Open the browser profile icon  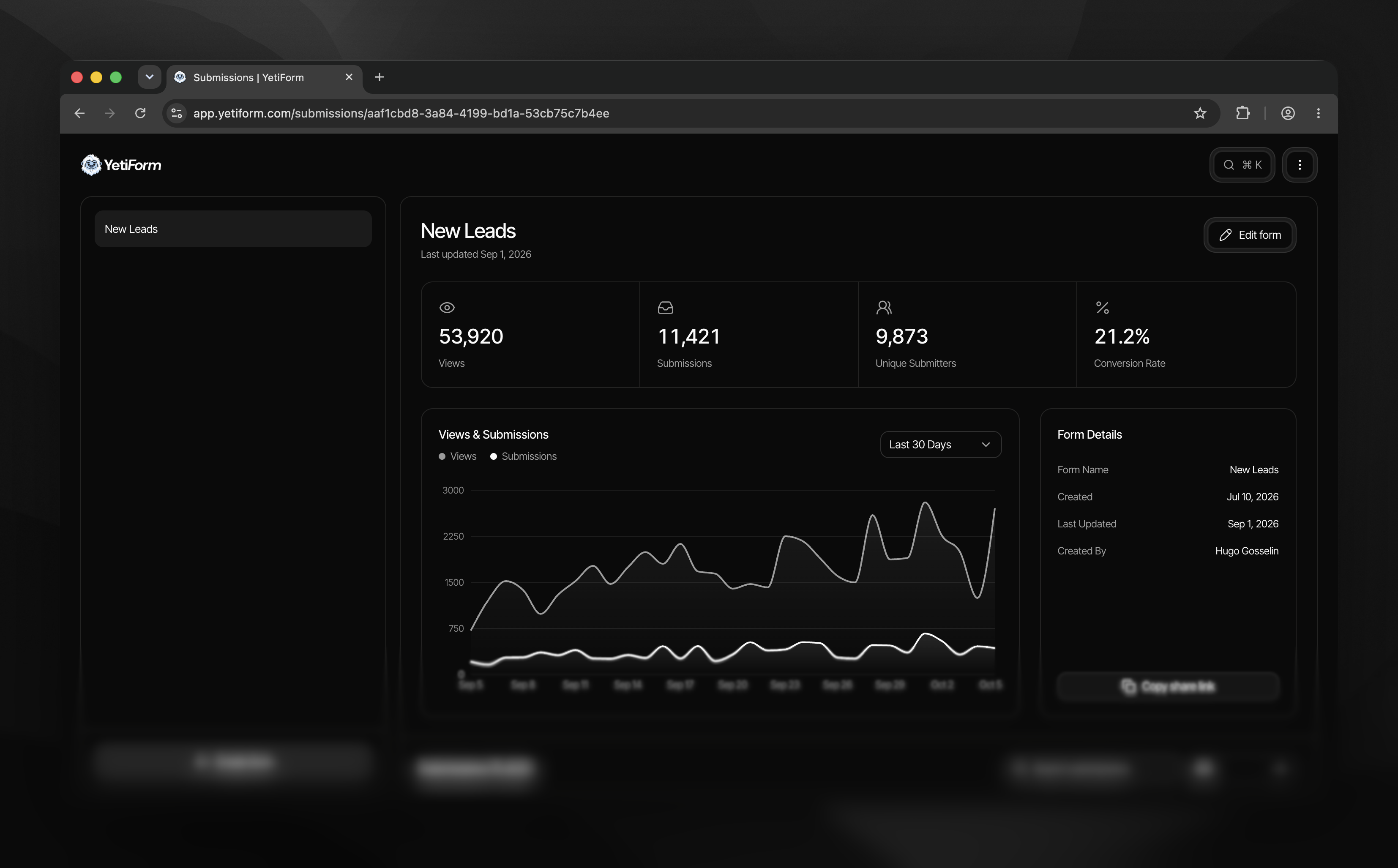(1288, 113)
